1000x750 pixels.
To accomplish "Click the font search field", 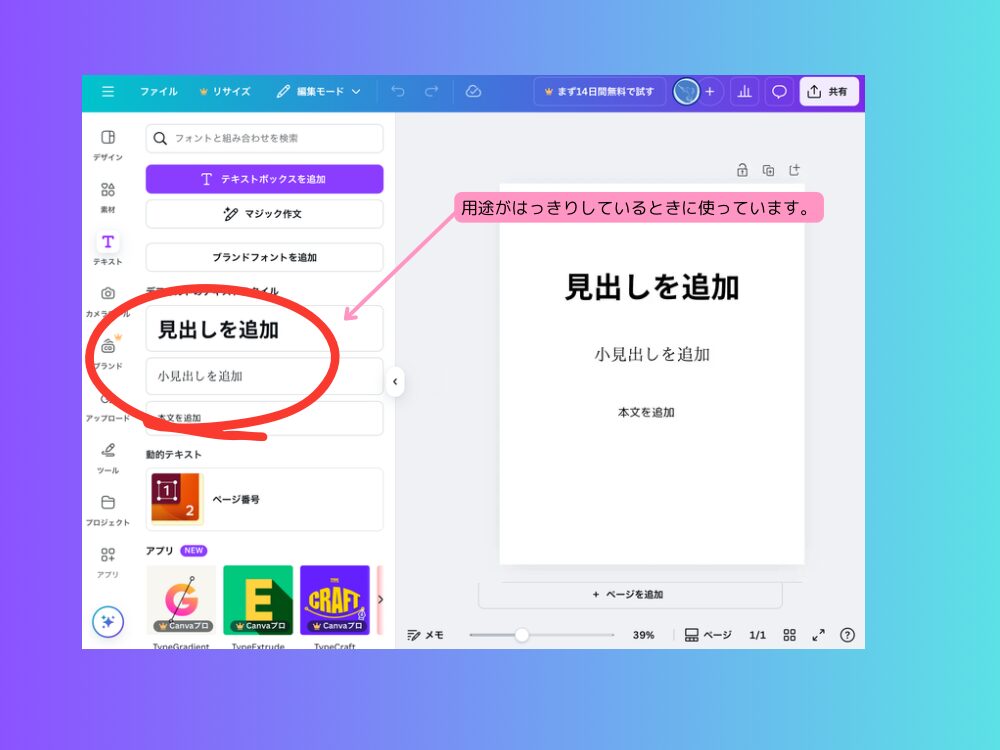I will [x=264, y=138].
